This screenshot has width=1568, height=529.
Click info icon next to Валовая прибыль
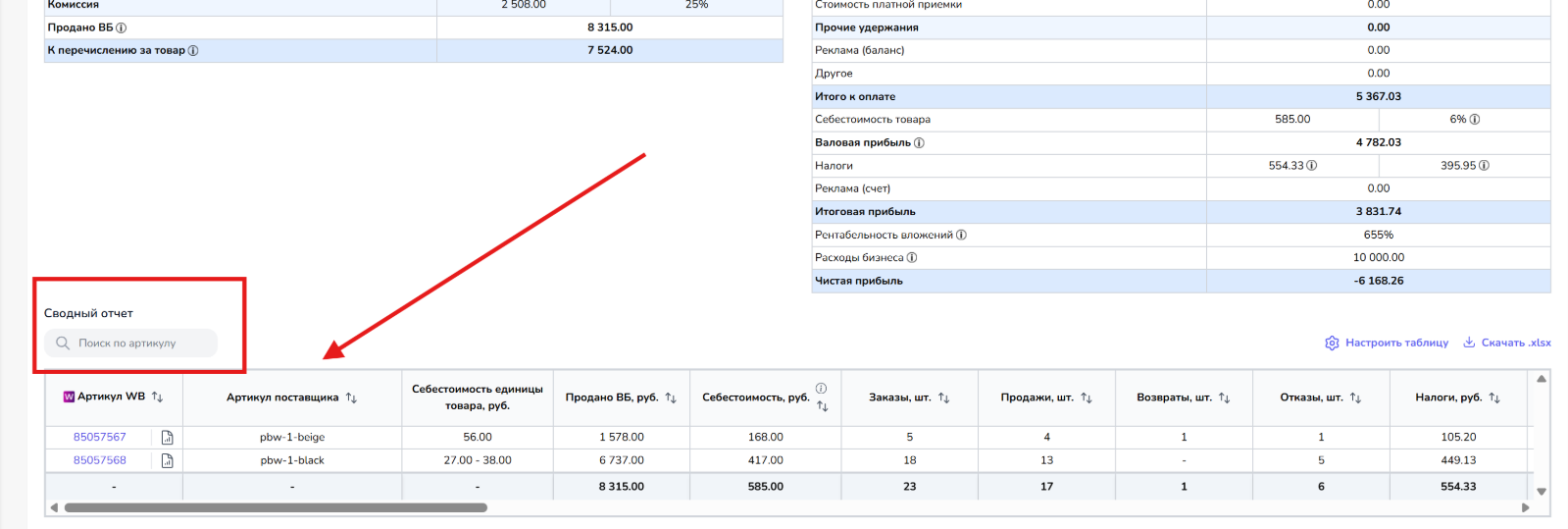(x=919, y=143)
